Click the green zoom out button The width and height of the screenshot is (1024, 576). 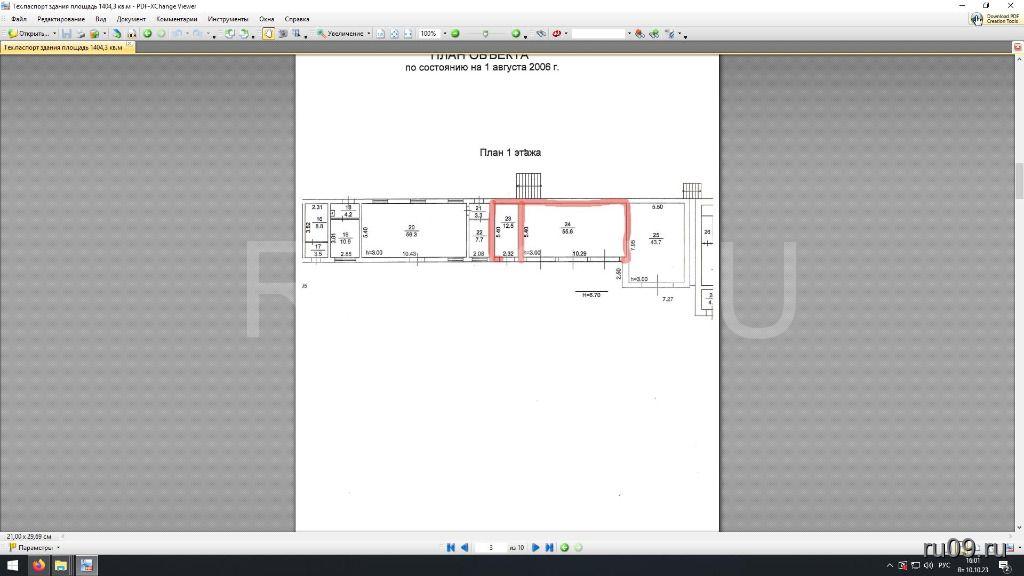click(455, 33)
